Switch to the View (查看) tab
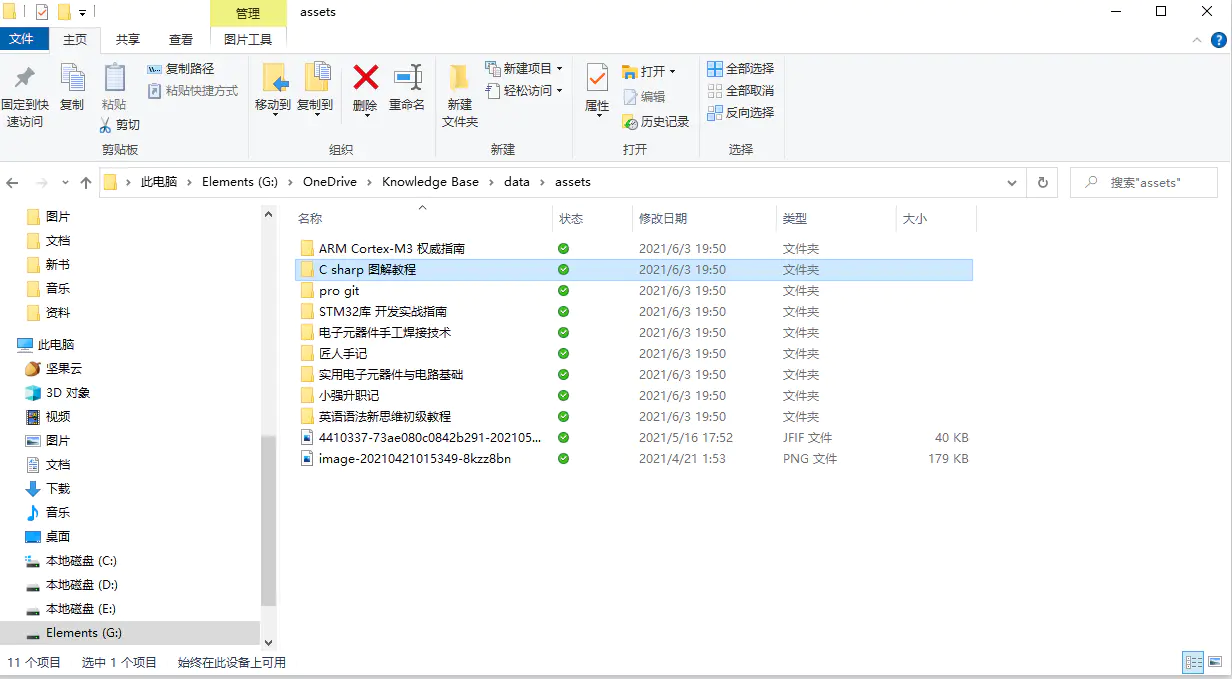 point(181,39)
